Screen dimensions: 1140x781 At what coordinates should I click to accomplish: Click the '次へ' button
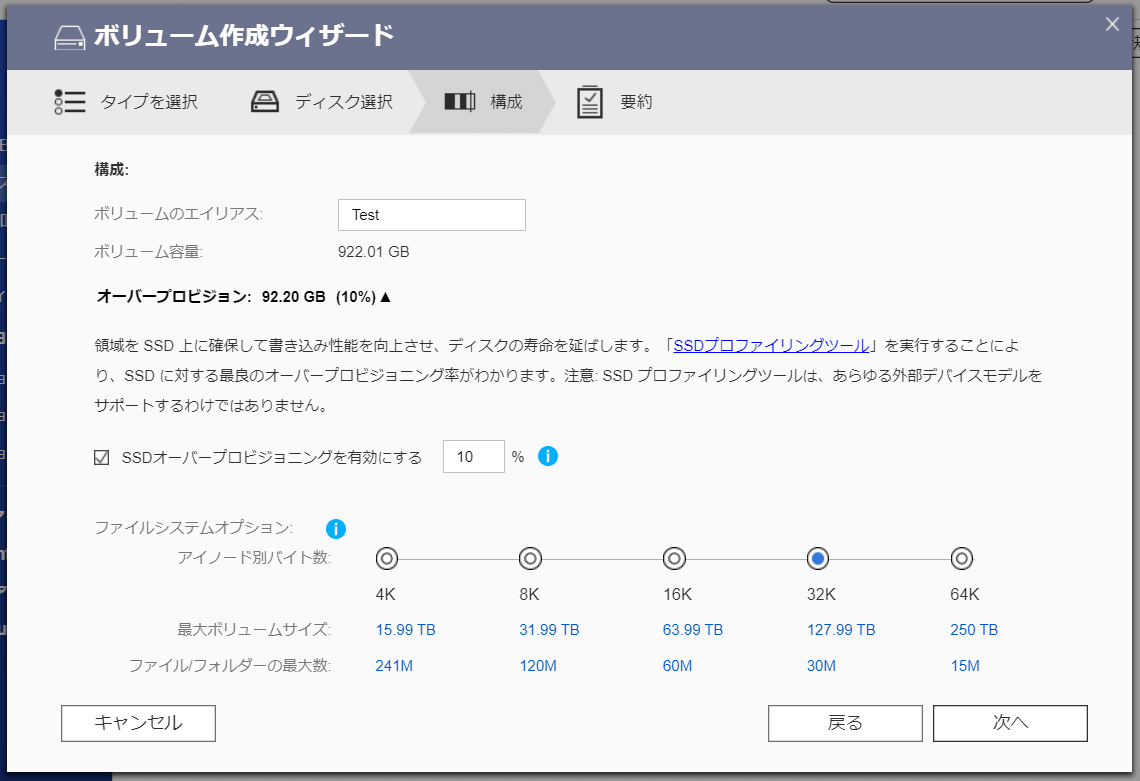click(x=1010, y=723)
